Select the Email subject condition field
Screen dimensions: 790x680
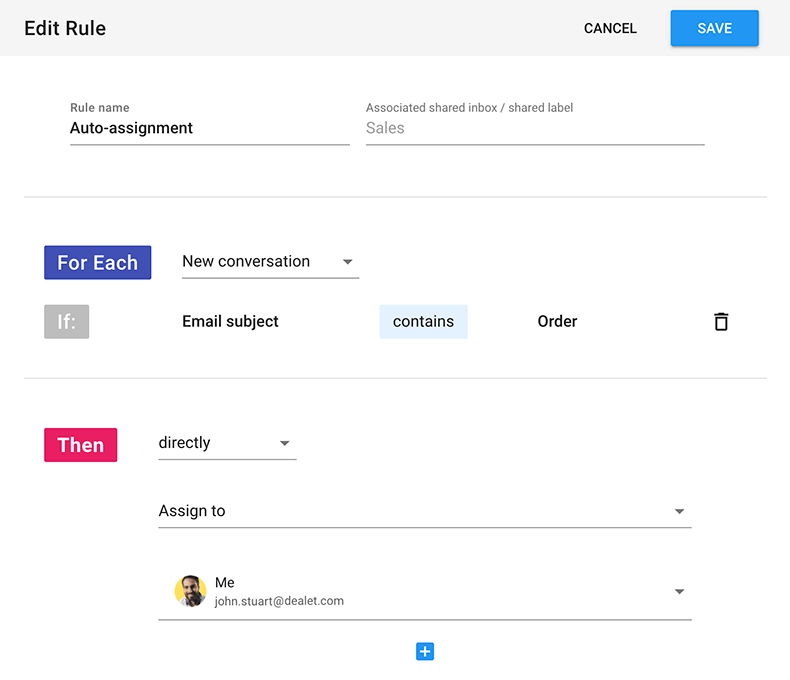click(230, 322)
